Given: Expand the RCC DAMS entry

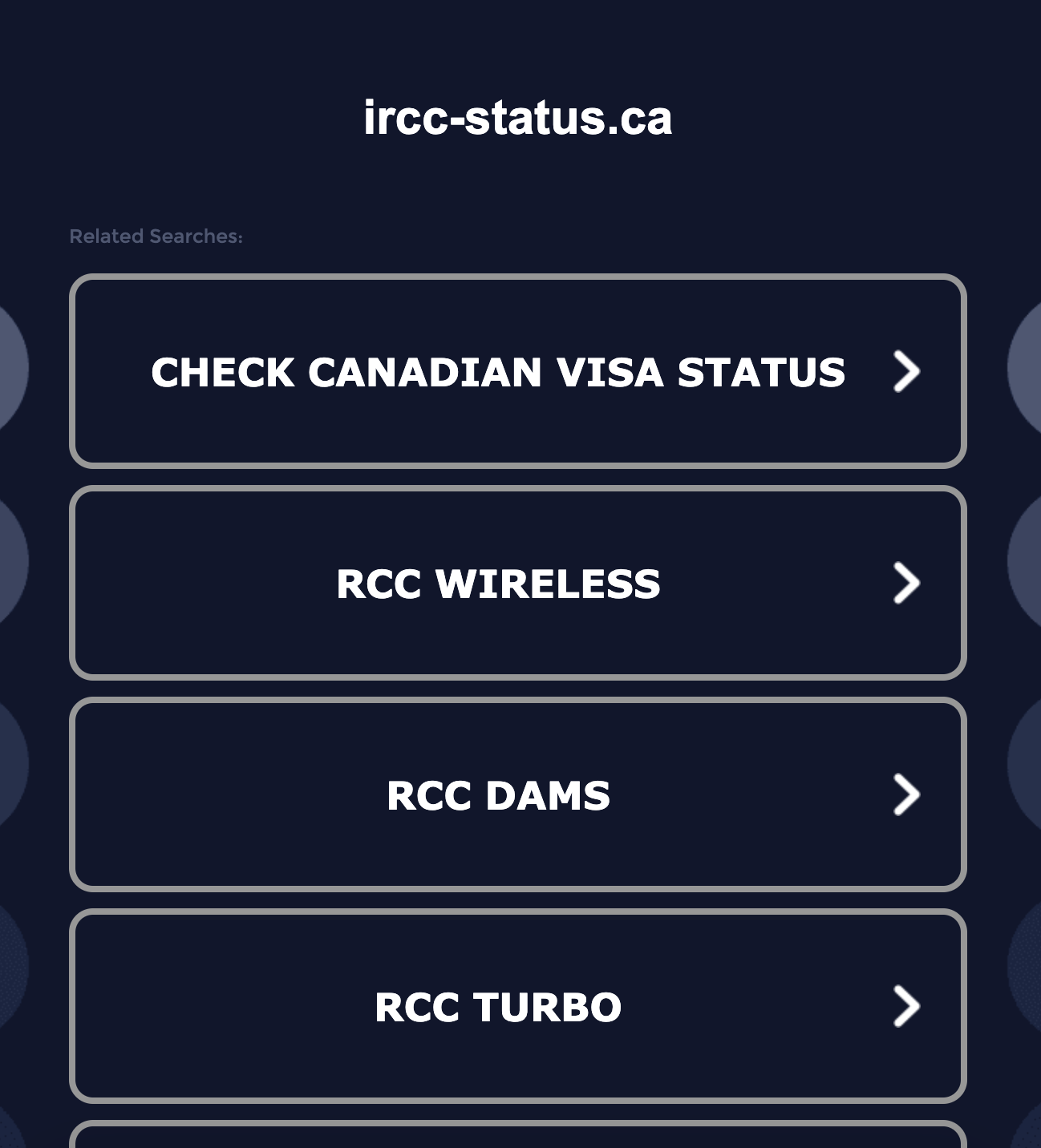Looking at the screenshot, I should [x=520, y=795].
